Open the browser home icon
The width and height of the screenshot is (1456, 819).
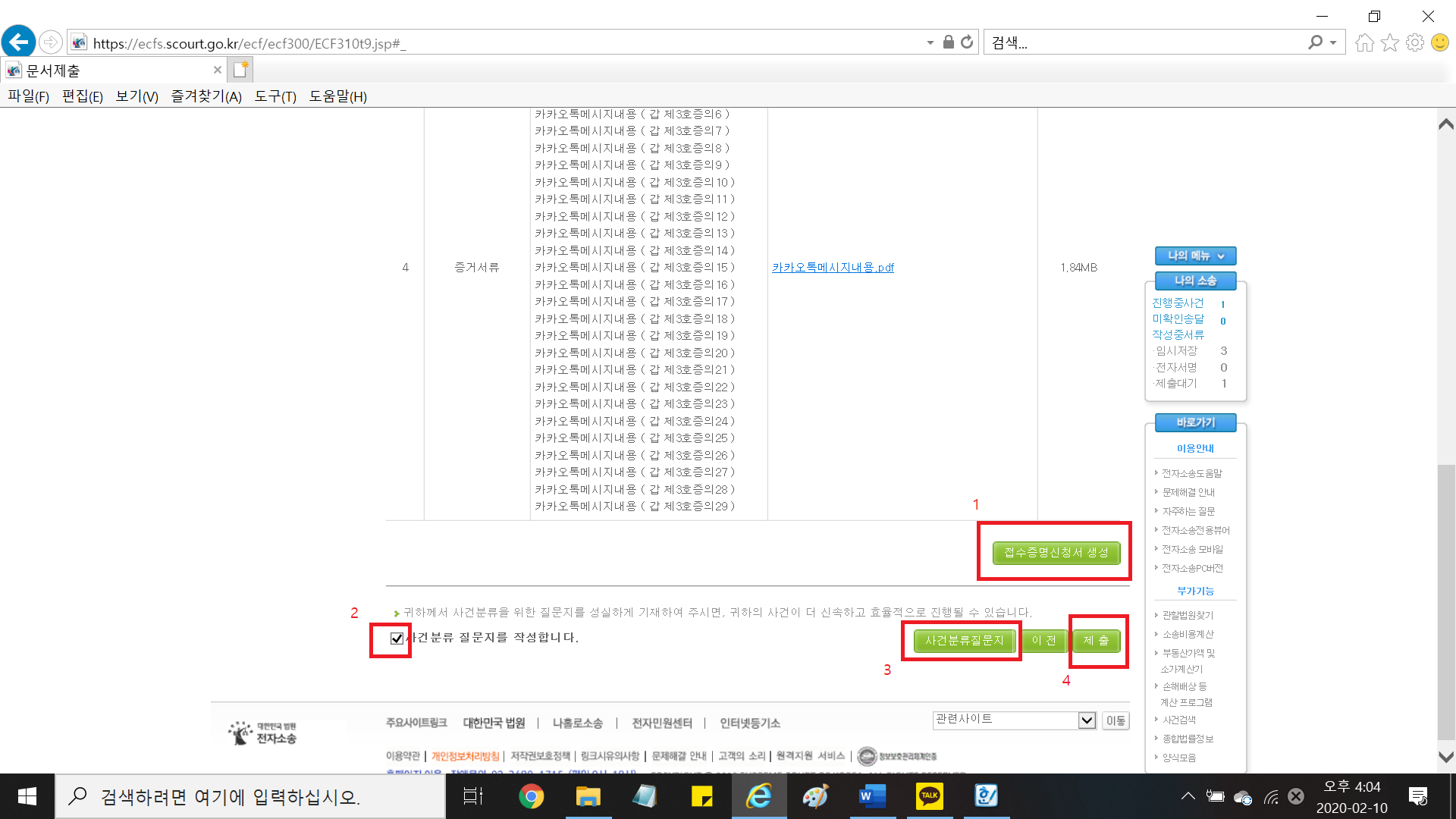point(1364,43)
